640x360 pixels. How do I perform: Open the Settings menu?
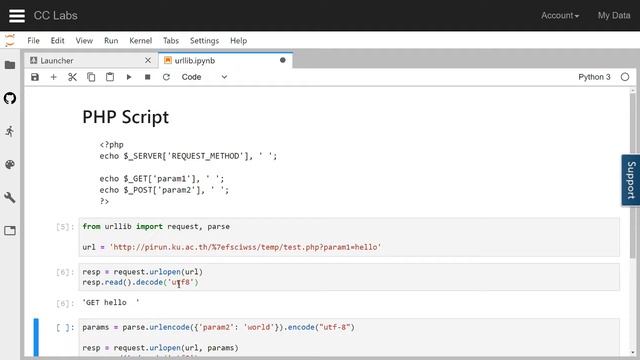[x=204, y=40]
